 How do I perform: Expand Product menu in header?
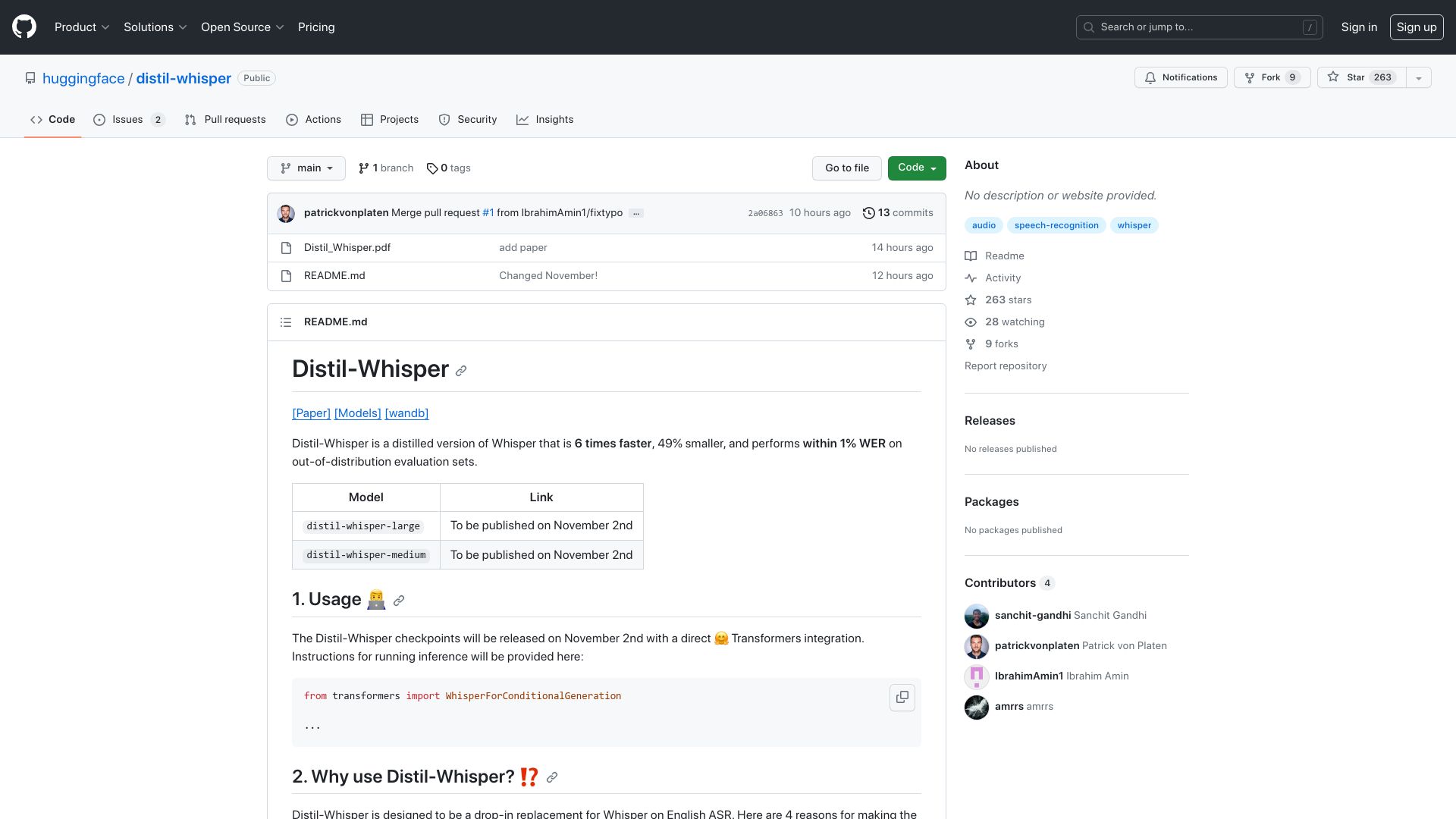(82, 27)
